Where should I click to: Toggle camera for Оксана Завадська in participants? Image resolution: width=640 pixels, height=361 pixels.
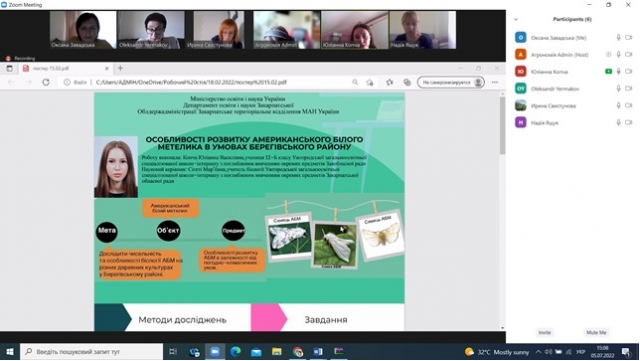(629, 38)
